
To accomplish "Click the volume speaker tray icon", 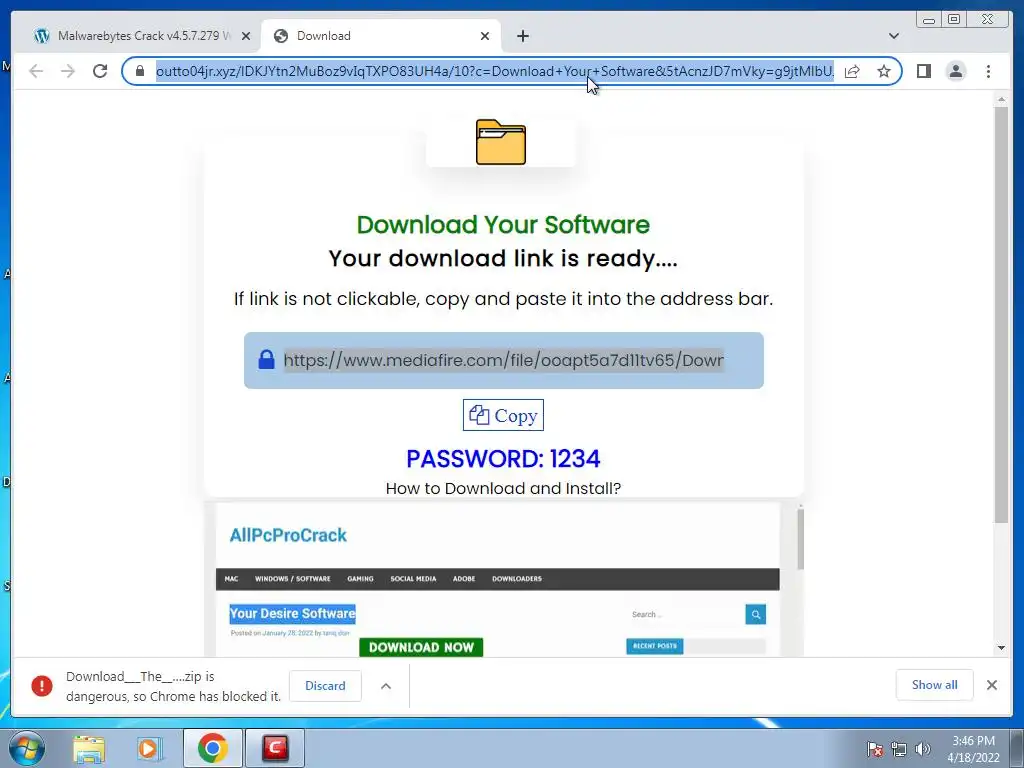I will point(923,749).
